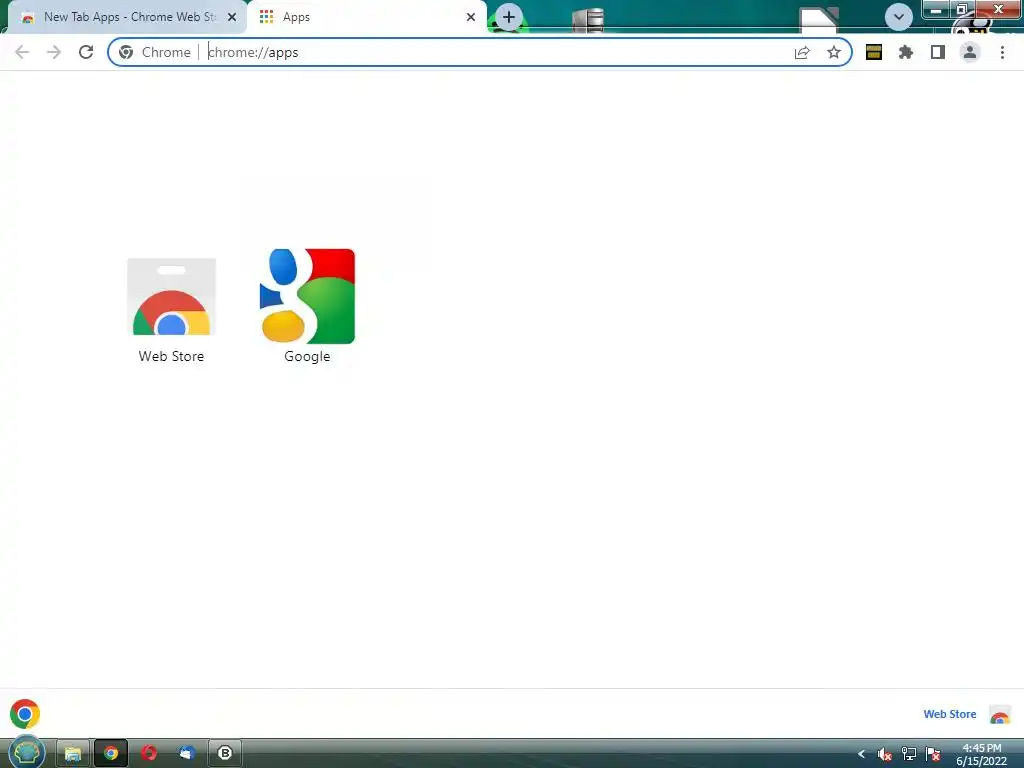Open the B application in taskbar

[x=225, y=753]
